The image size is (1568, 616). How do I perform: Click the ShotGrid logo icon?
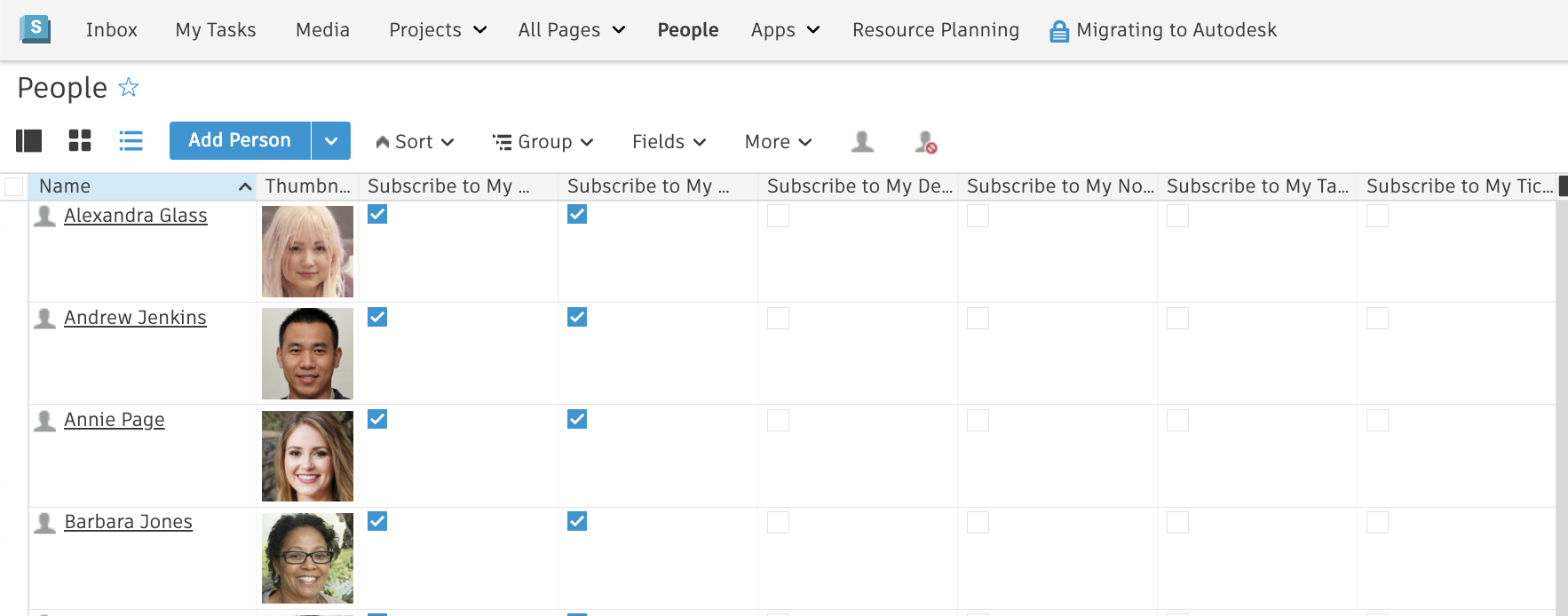click(35, 29)
